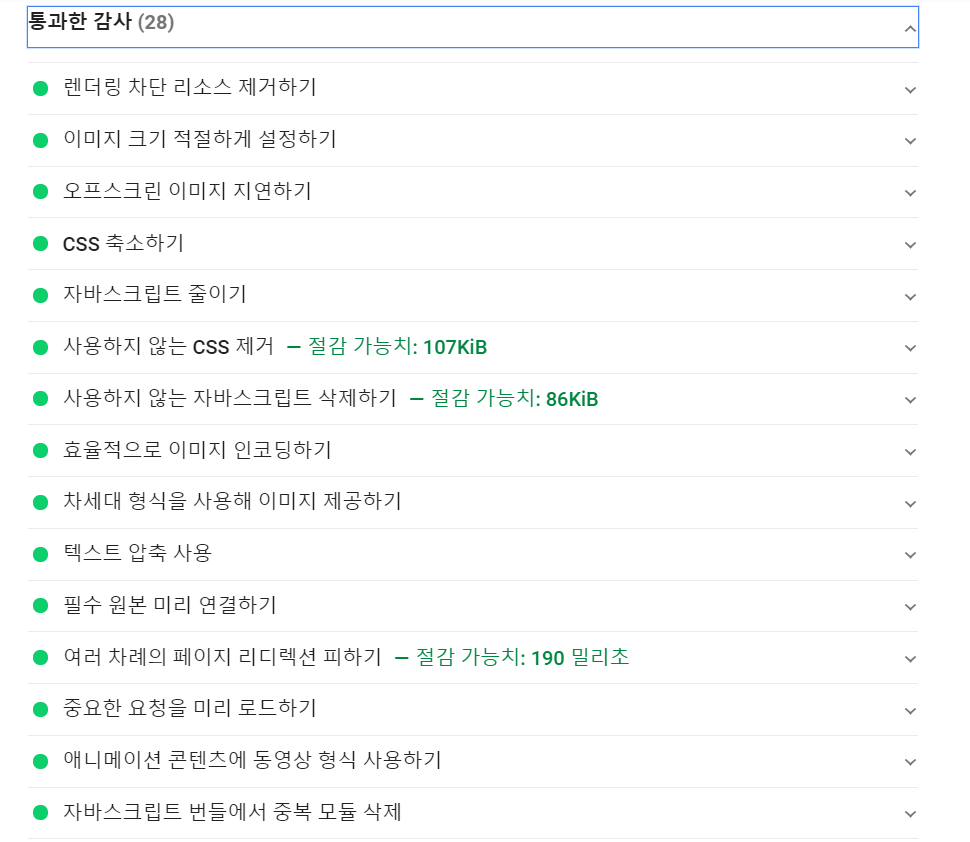970x842 pixels.
Task: Select the 사용하지 않는 CSS 제거 title
Action: tap(168, 346)
